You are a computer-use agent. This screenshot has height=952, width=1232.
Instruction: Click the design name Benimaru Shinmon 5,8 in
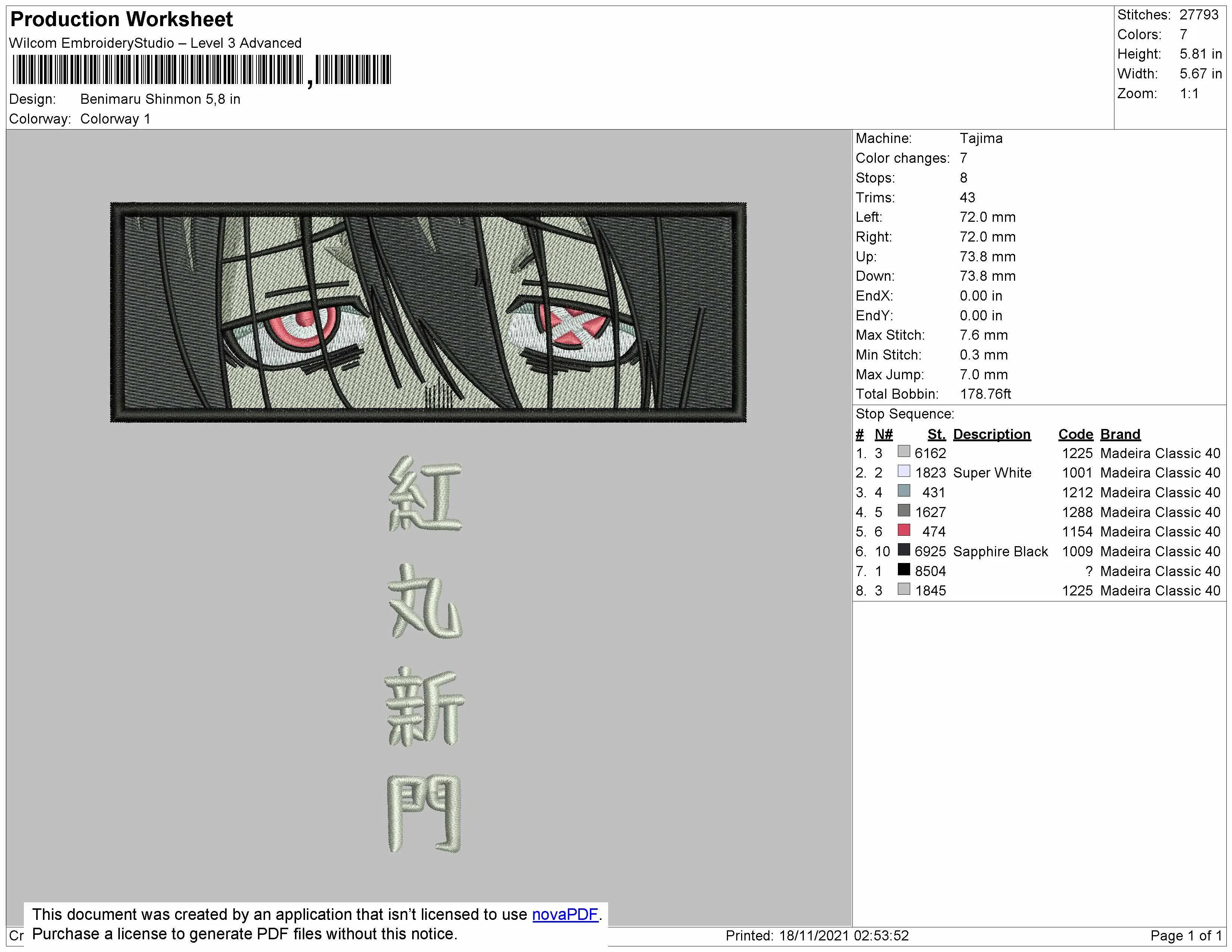click(160, 99)
